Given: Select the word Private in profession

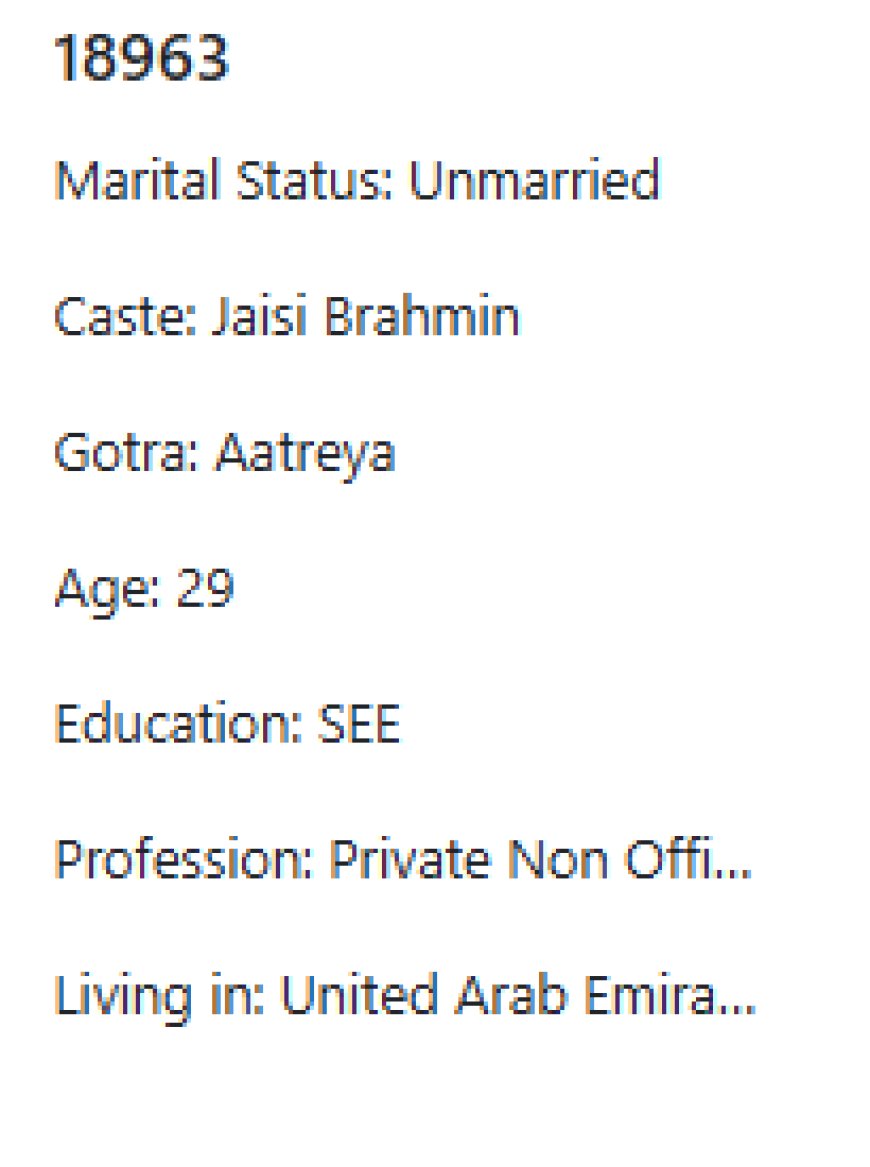Looking at the screenshot, I should tap(410, 860).
